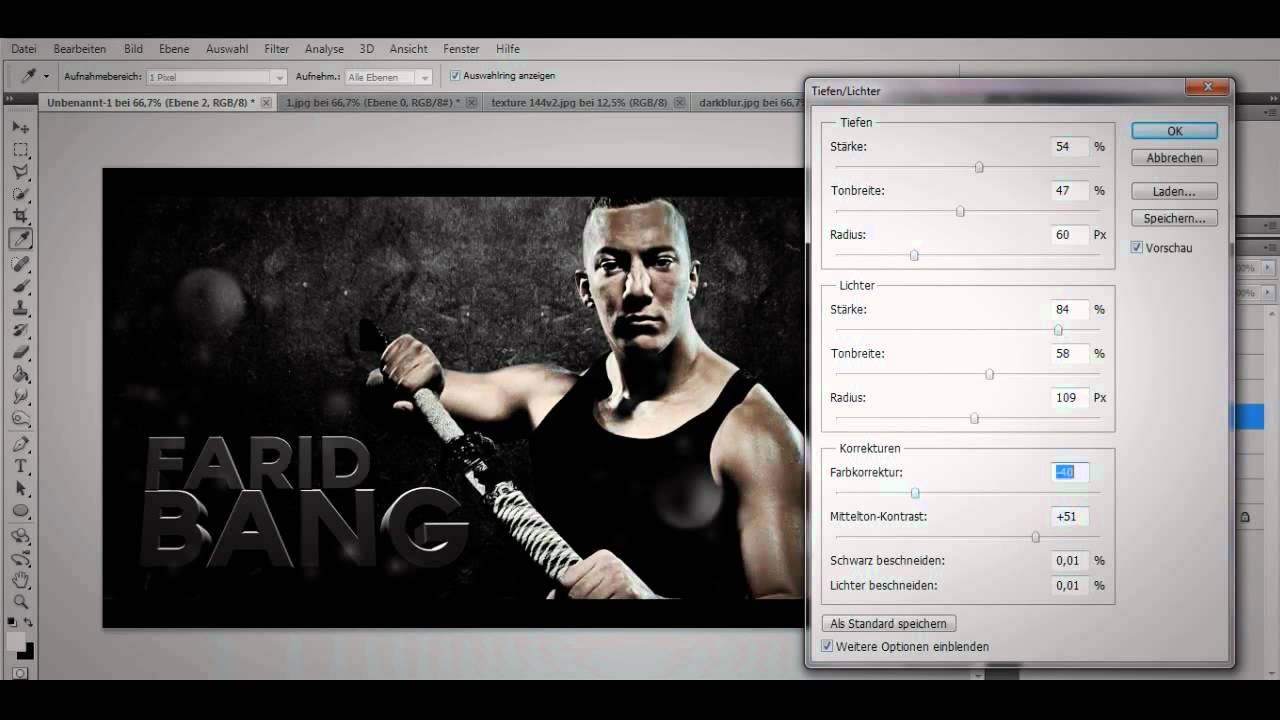Select the Clone Stamp tool

tap(20, 308)
